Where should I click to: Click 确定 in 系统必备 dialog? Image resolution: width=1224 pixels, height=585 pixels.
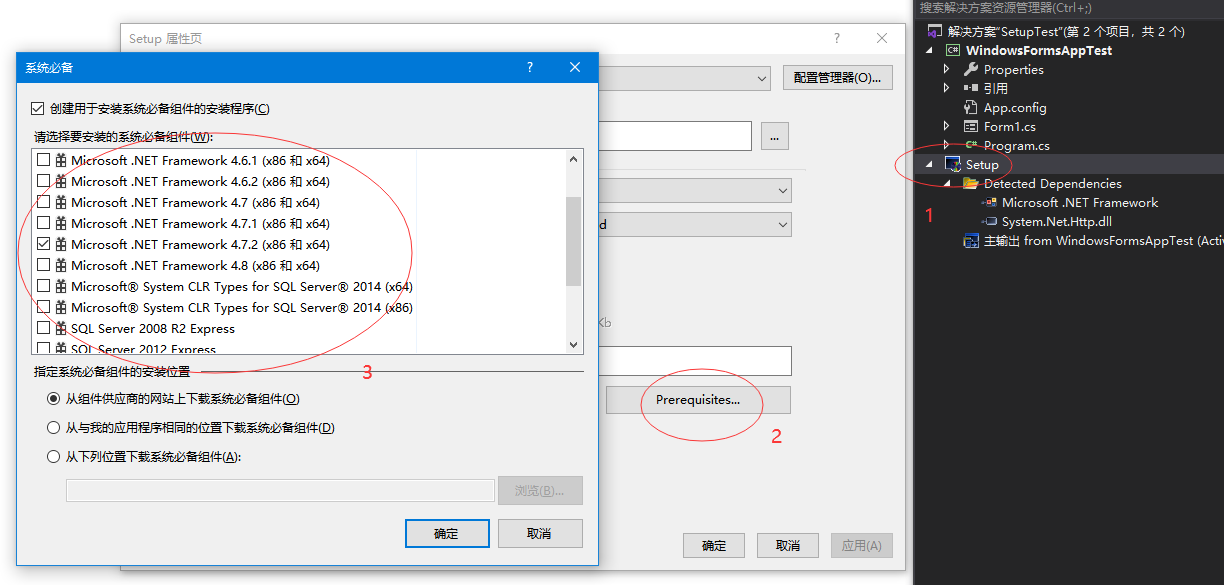(x=447, y=533)
